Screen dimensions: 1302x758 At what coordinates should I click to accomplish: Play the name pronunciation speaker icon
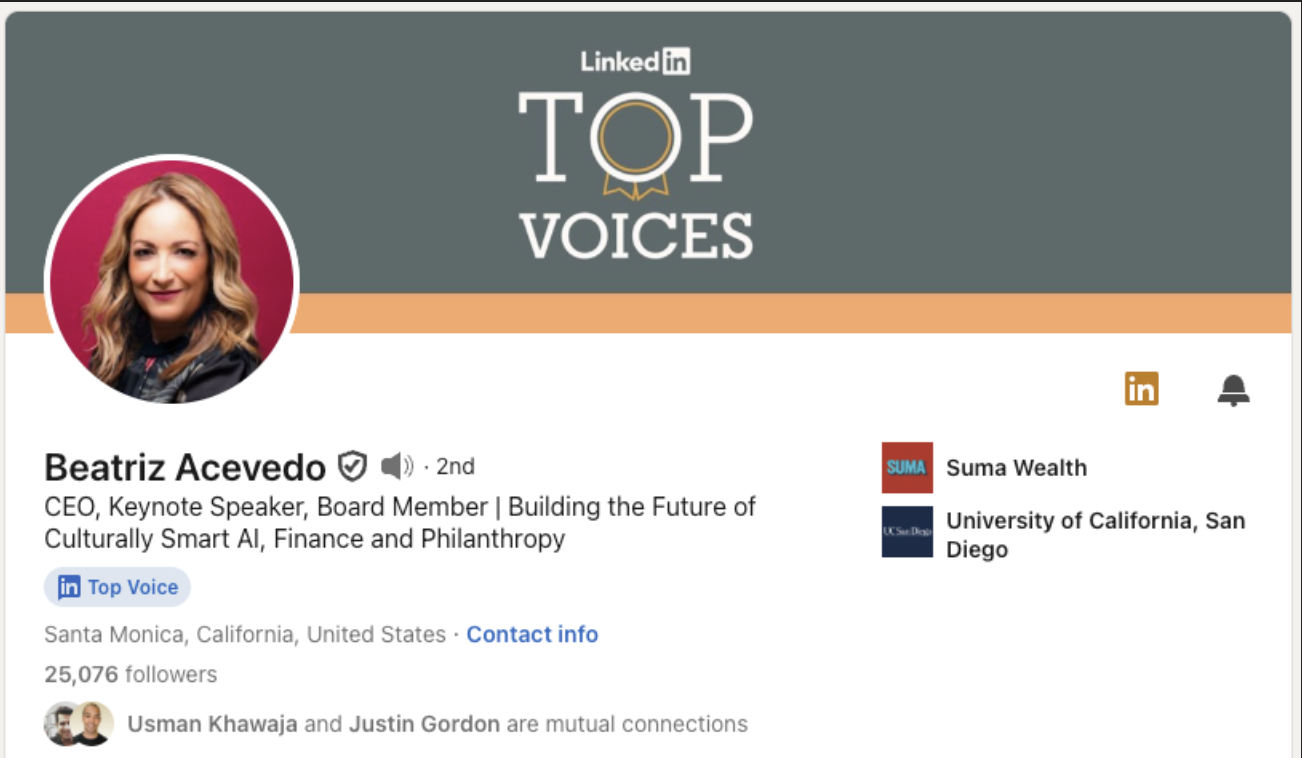coord(396,466)
